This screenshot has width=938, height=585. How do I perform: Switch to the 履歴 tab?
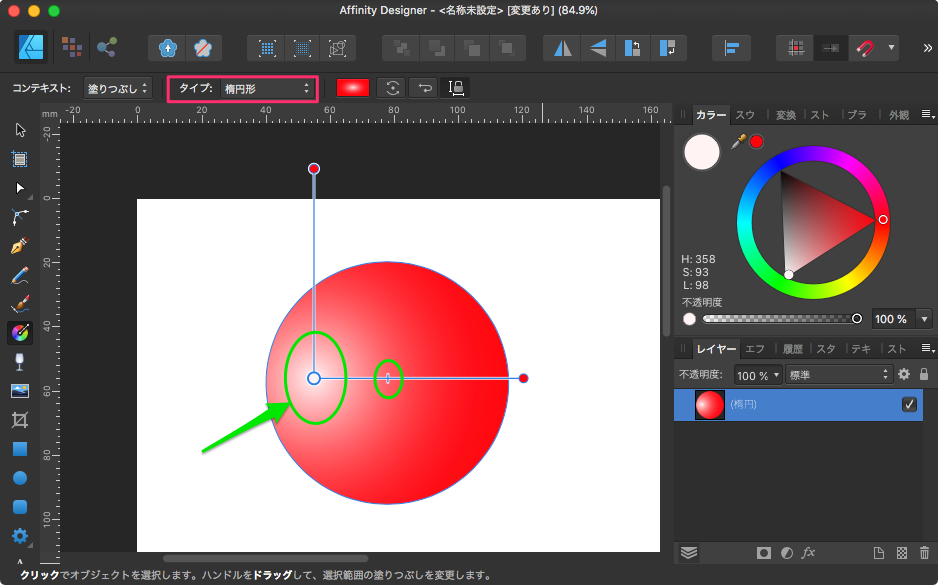point(792,349)
